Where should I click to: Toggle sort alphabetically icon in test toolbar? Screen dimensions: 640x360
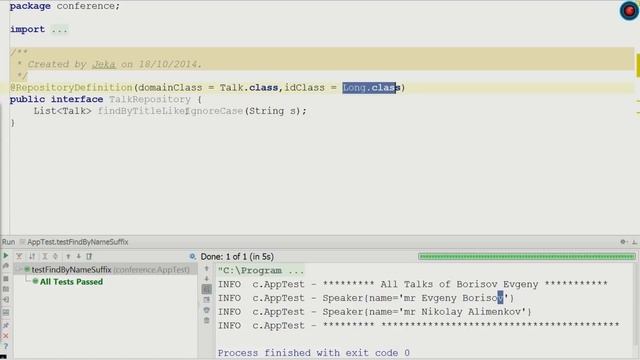click(32, 256)
